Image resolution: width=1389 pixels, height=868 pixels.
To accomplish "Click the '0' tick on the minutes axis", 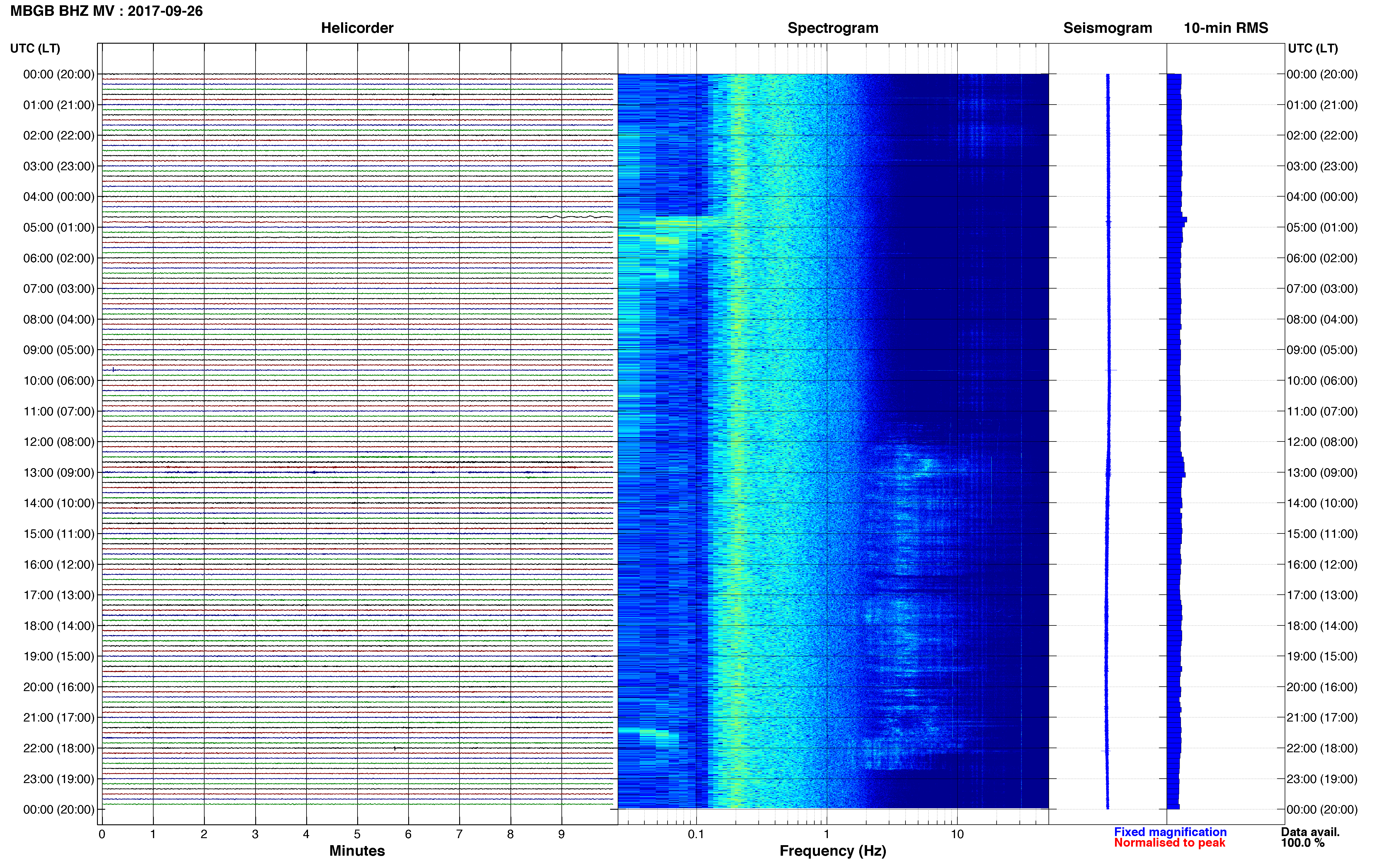I will [x=102, y=834].
